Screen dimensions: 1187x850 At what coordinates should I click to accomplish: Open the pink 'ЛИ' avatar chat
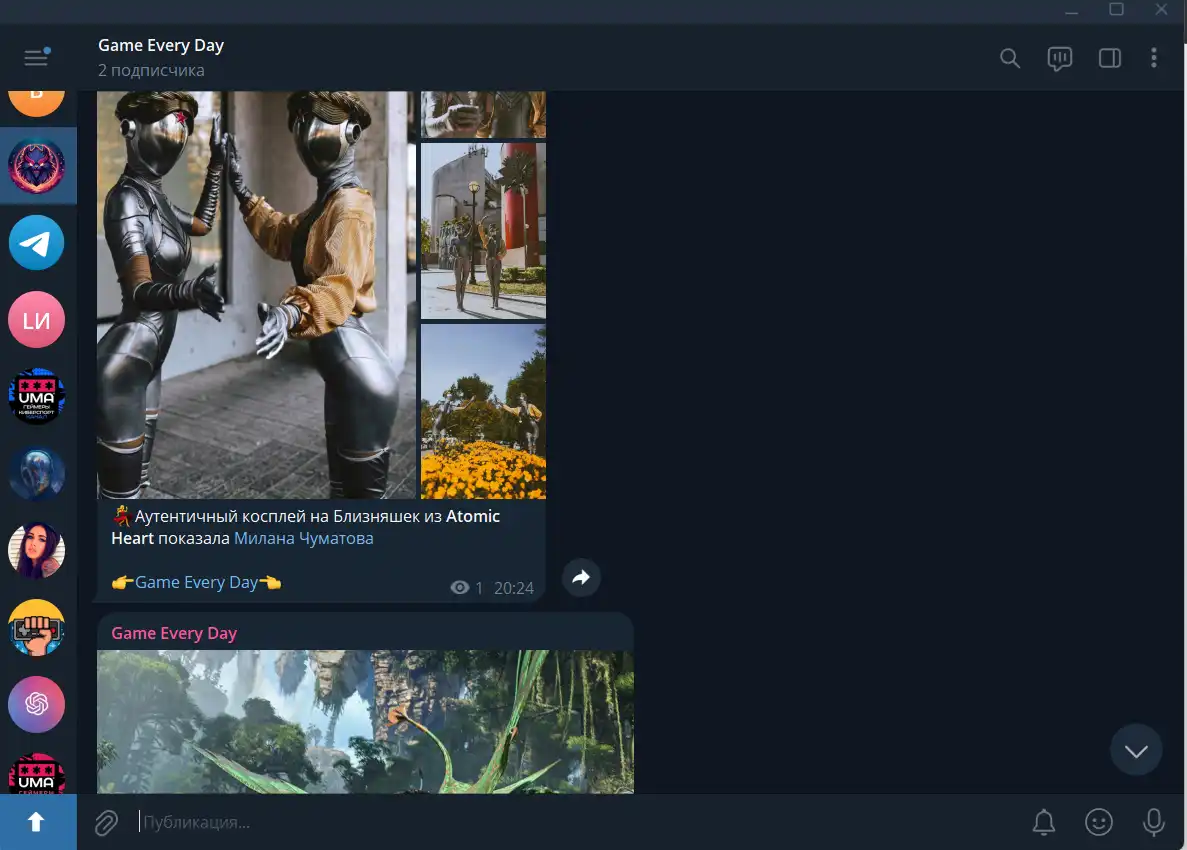36,320
